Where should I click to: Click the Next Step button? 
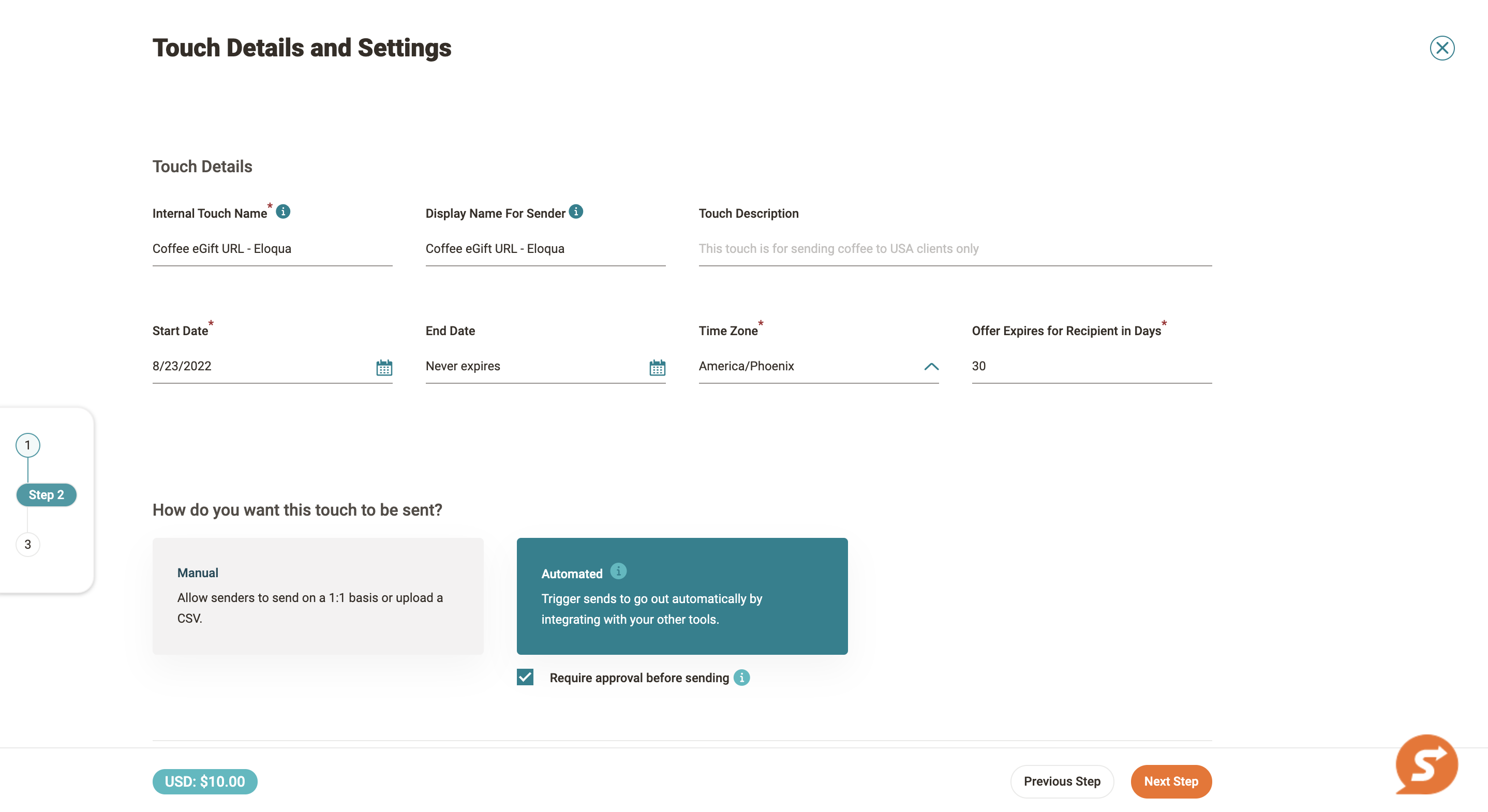point(1171,781)
